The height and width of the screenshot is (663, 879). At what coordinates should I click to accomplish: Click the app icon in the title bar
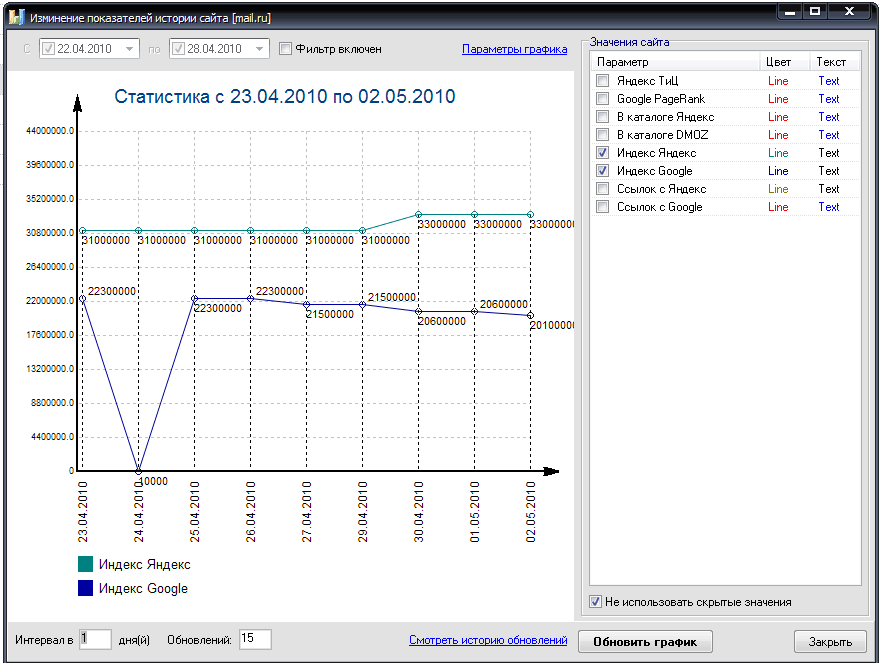point(15,18)
